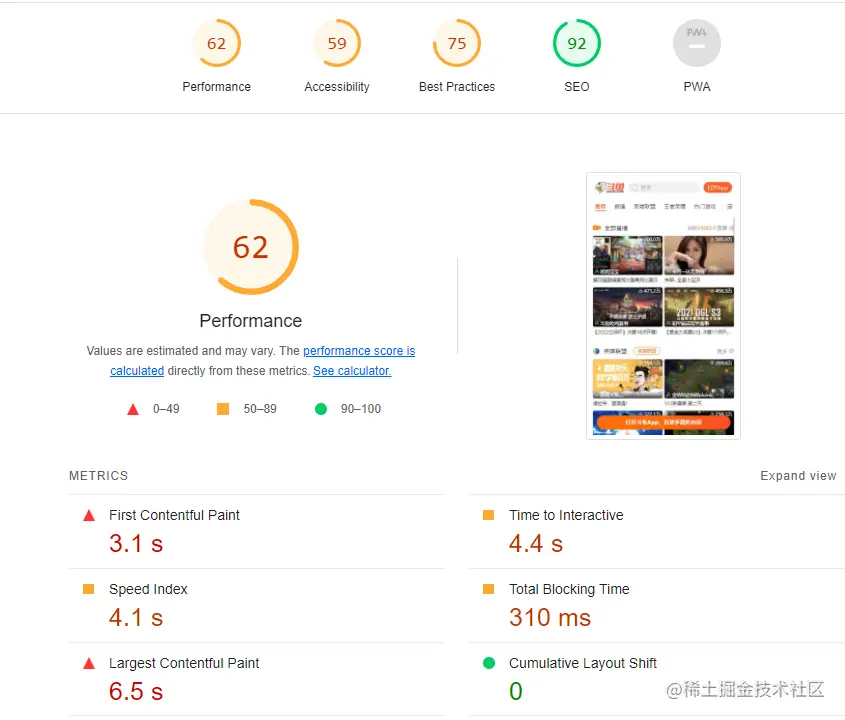Screen dimensions: 845x720
Task: Click the 4.1 s metric value
Action: click(136, 618)
